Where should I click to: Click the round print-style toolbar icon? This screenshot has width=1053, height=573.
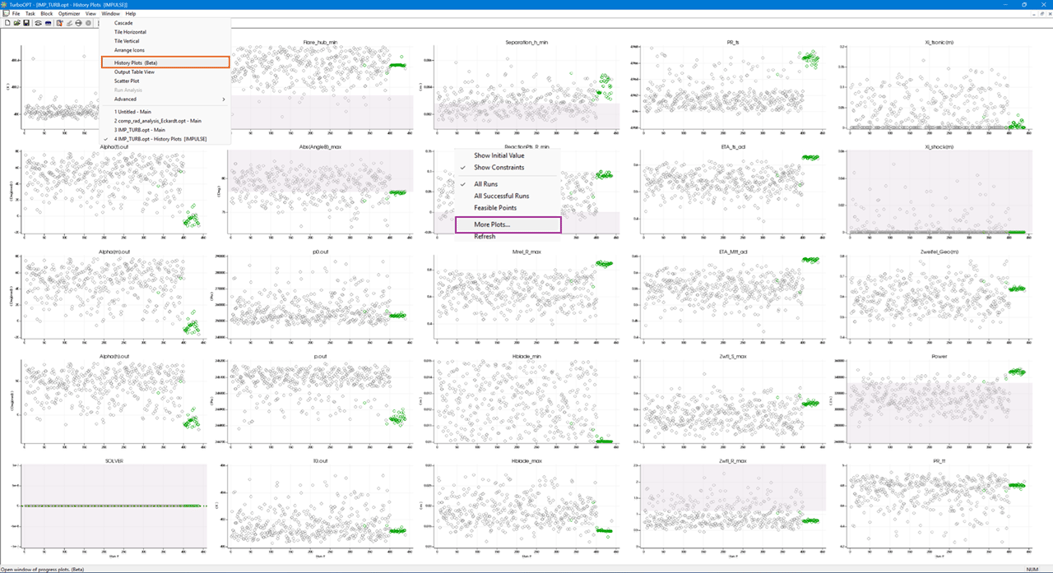coord(79,23)
